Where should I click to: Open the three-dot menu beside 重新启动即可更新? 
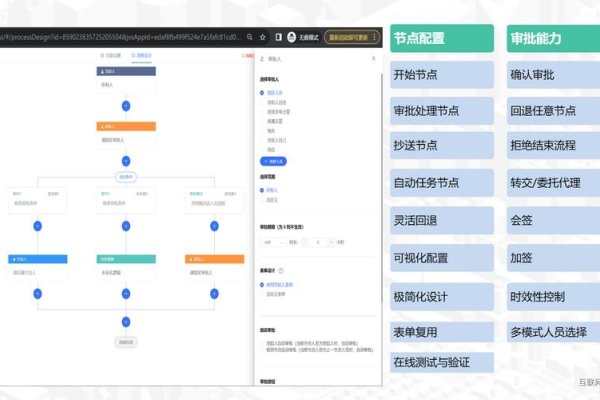[x=376, y=37]
